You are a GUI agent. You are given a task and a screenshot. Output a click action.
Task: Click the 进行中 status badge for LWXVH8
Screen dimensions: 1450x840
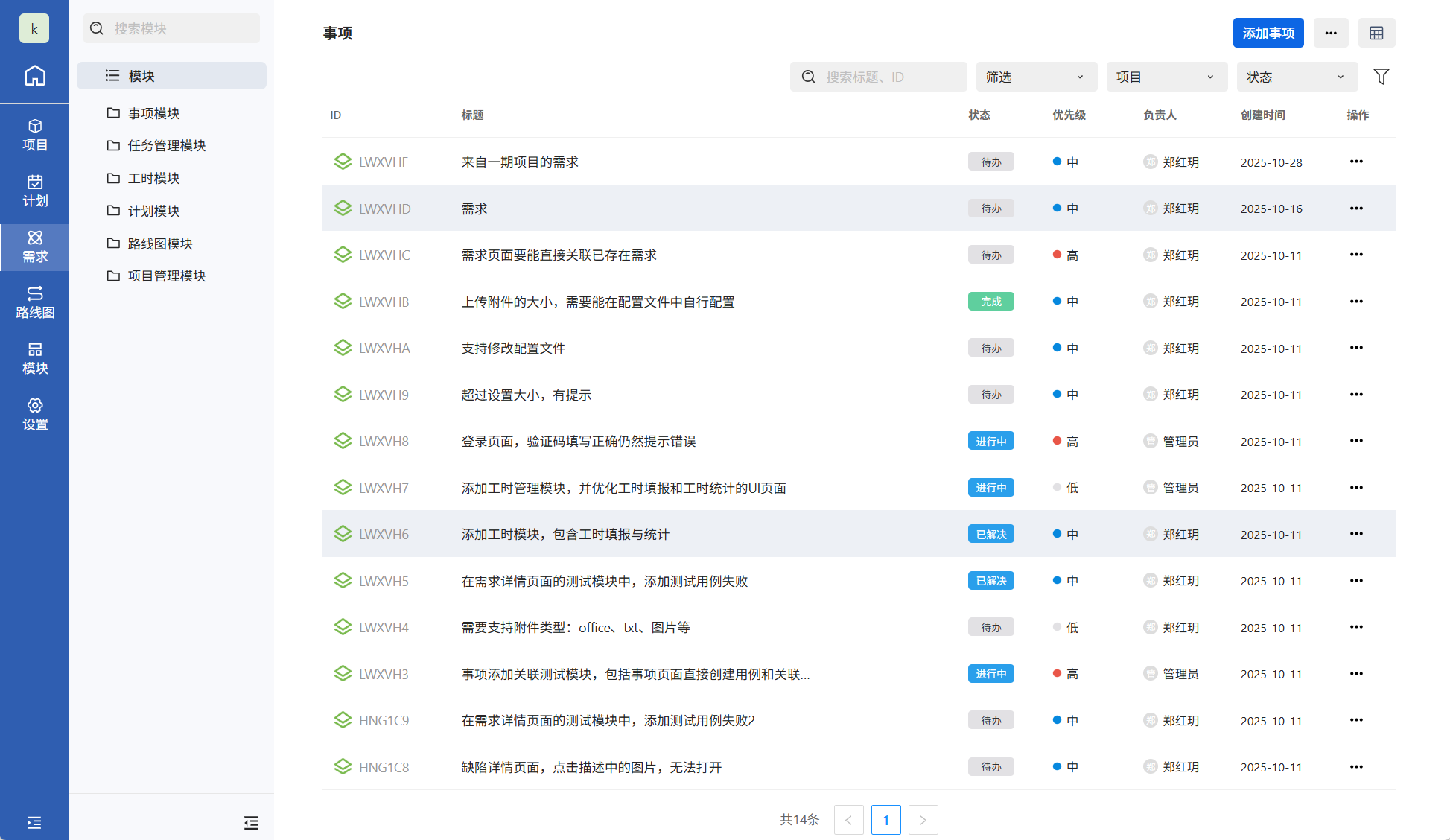tap(990, 442)
